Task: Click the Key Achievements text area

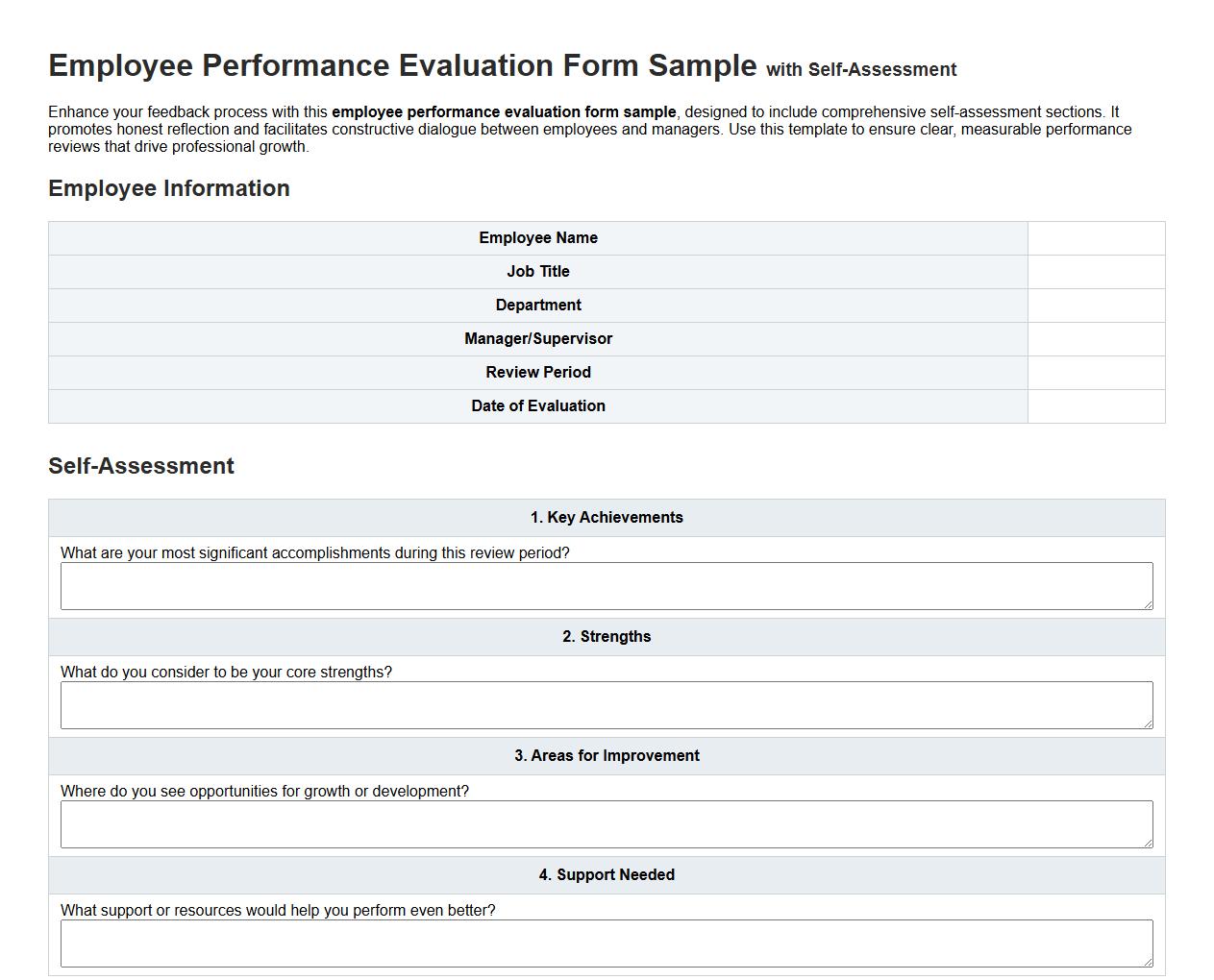Action: pos(606,585)
